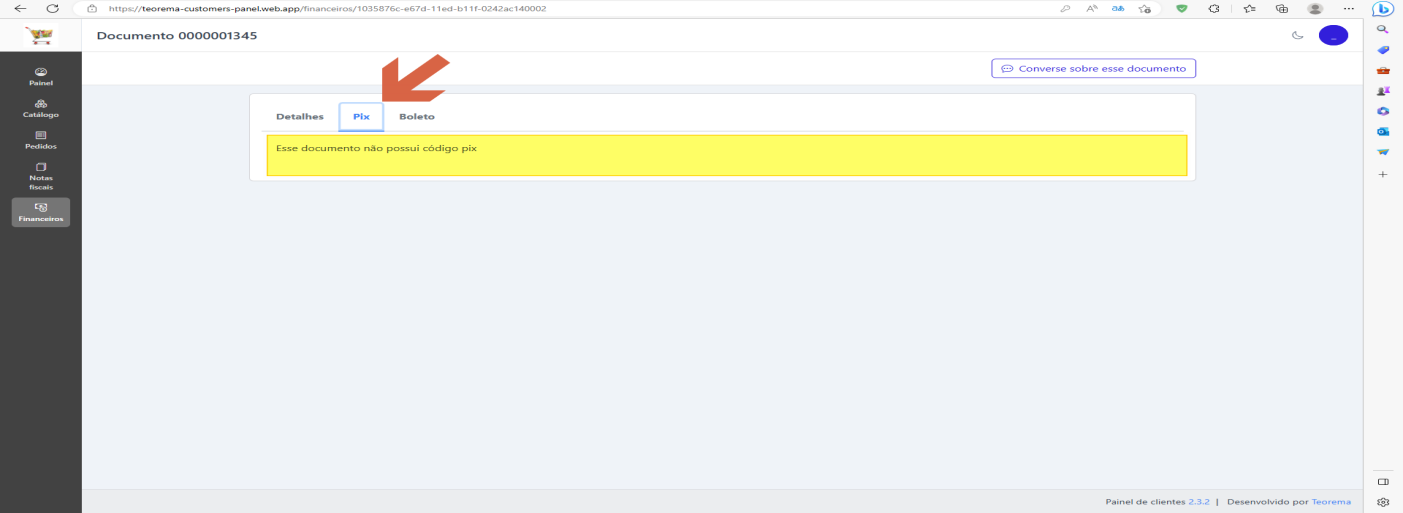The image size is (1403, 513).
Task: Click the browser address bar URL
Action: coord(327,8)
